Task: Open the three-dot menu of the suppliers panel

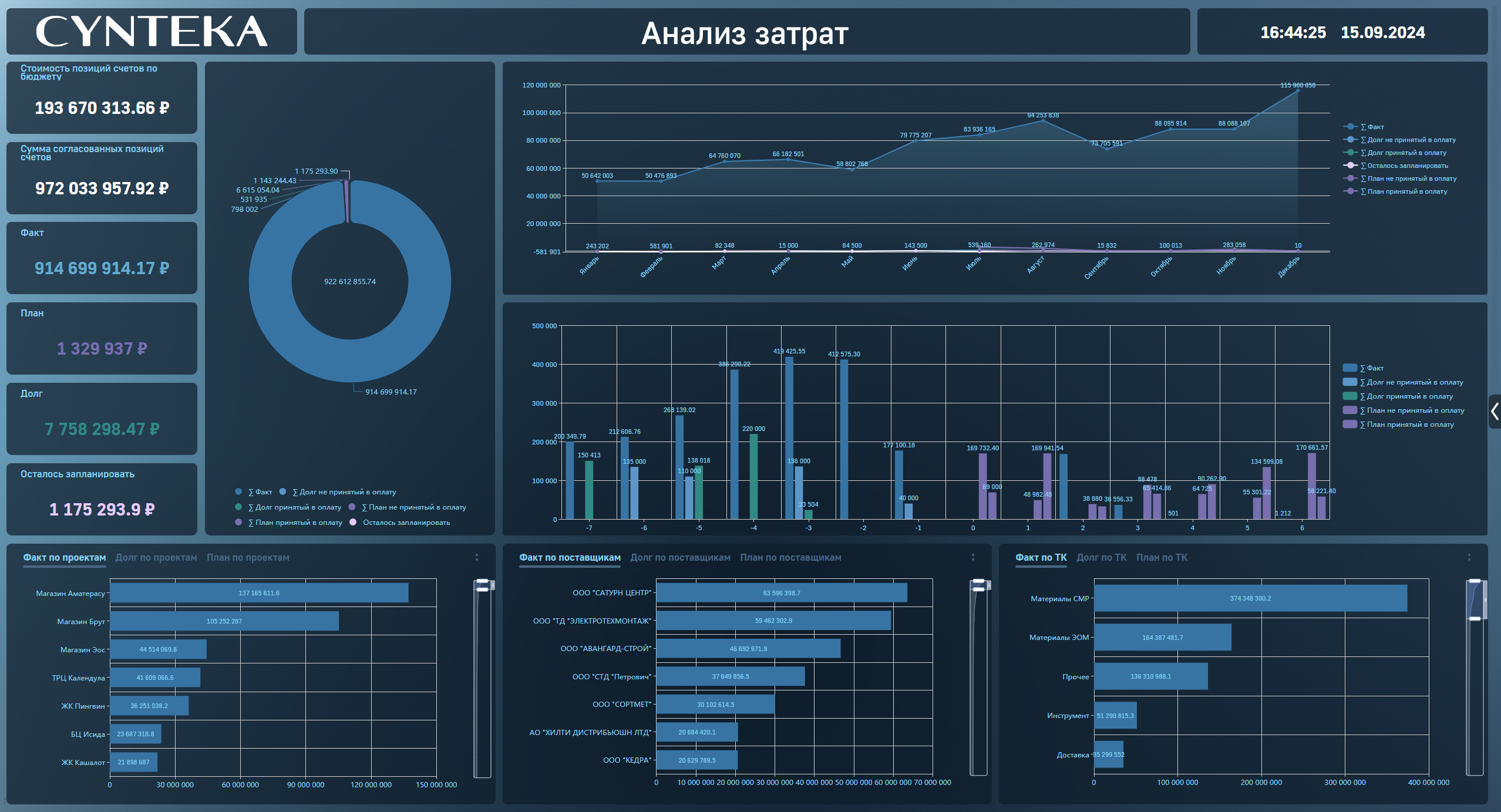Action: (x=972, y=557)
